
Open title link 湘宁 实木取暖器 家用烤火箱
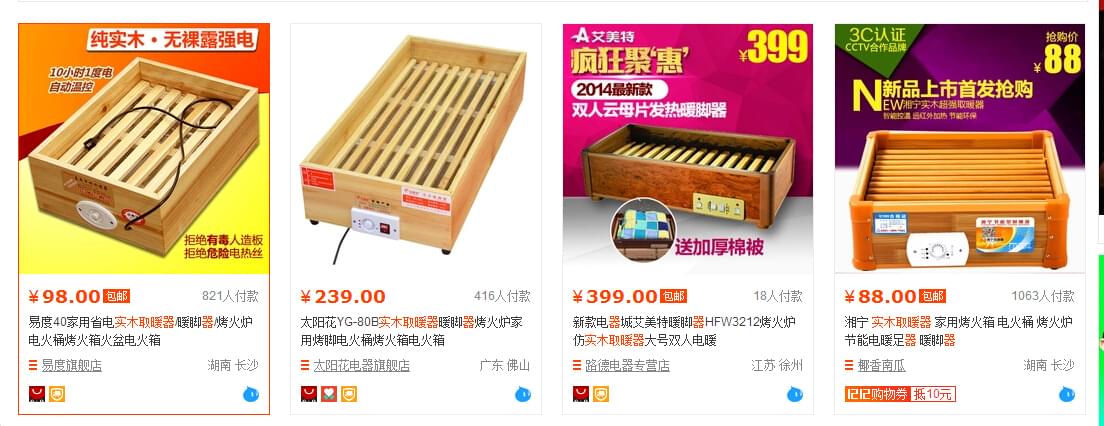tap(959, 332)
